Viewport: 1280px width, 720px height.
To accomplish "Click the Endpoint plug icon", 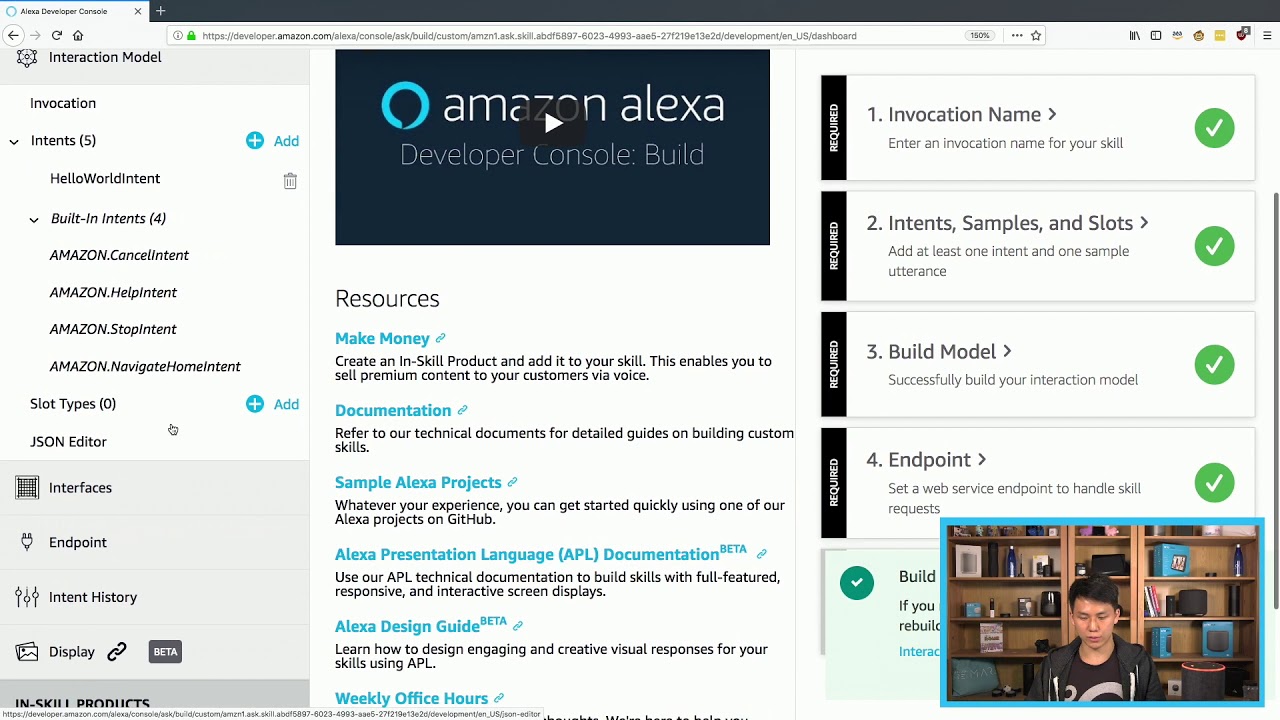I will pos(27,542).
